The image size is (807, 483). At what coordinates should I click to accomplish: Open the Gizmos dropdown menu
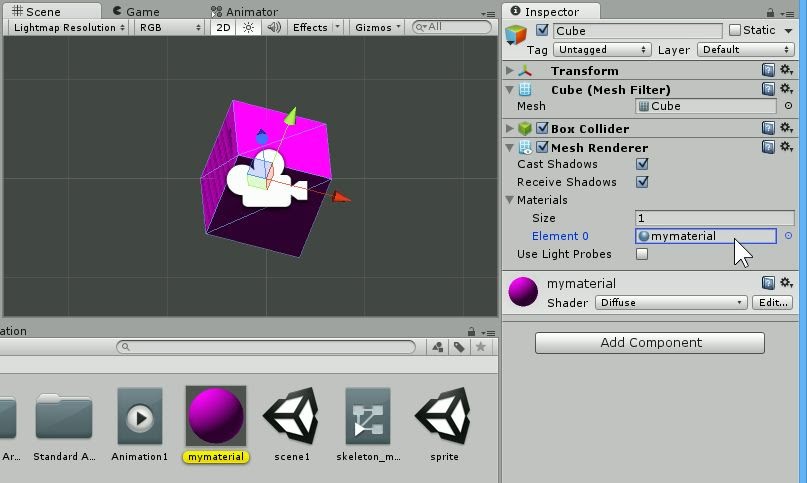378,28
